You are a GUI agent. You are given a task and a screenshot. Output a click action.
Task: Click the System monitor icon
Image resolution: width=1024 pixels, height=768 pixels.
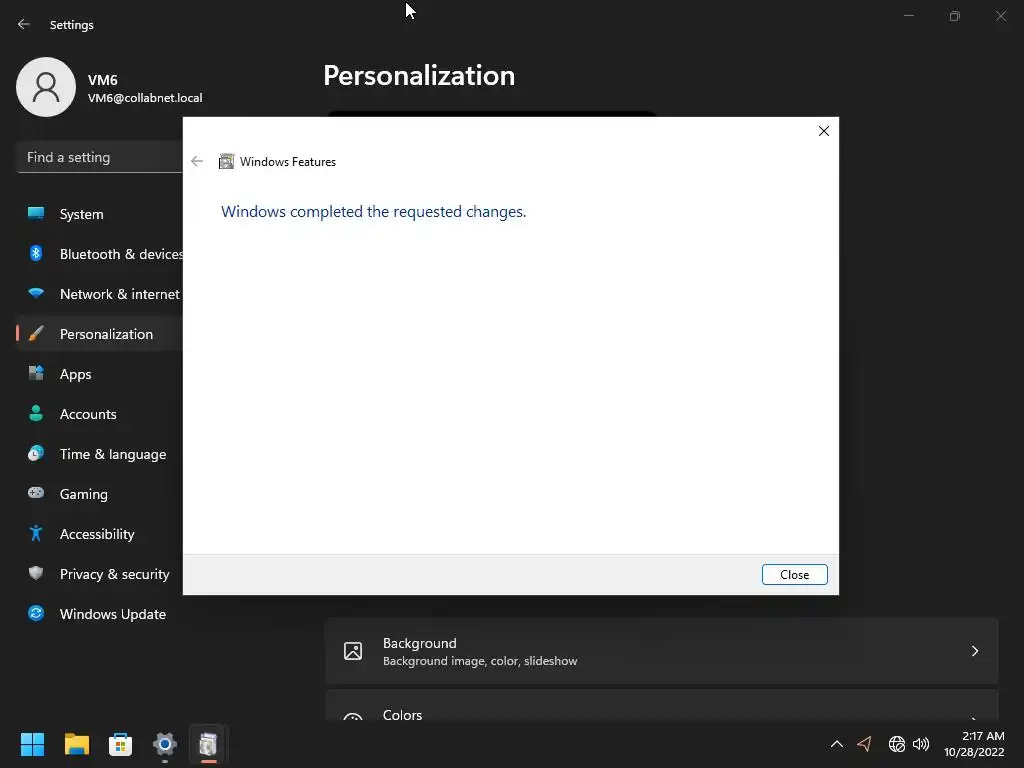pos(36,213)
